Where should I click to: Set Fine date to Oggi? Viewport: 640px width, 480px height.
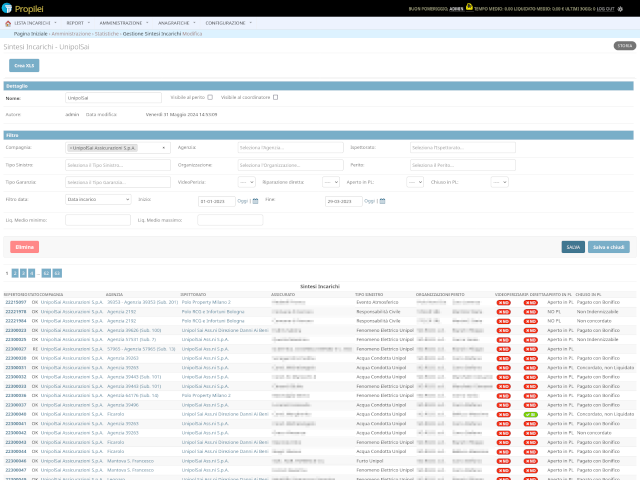point(369,201)
